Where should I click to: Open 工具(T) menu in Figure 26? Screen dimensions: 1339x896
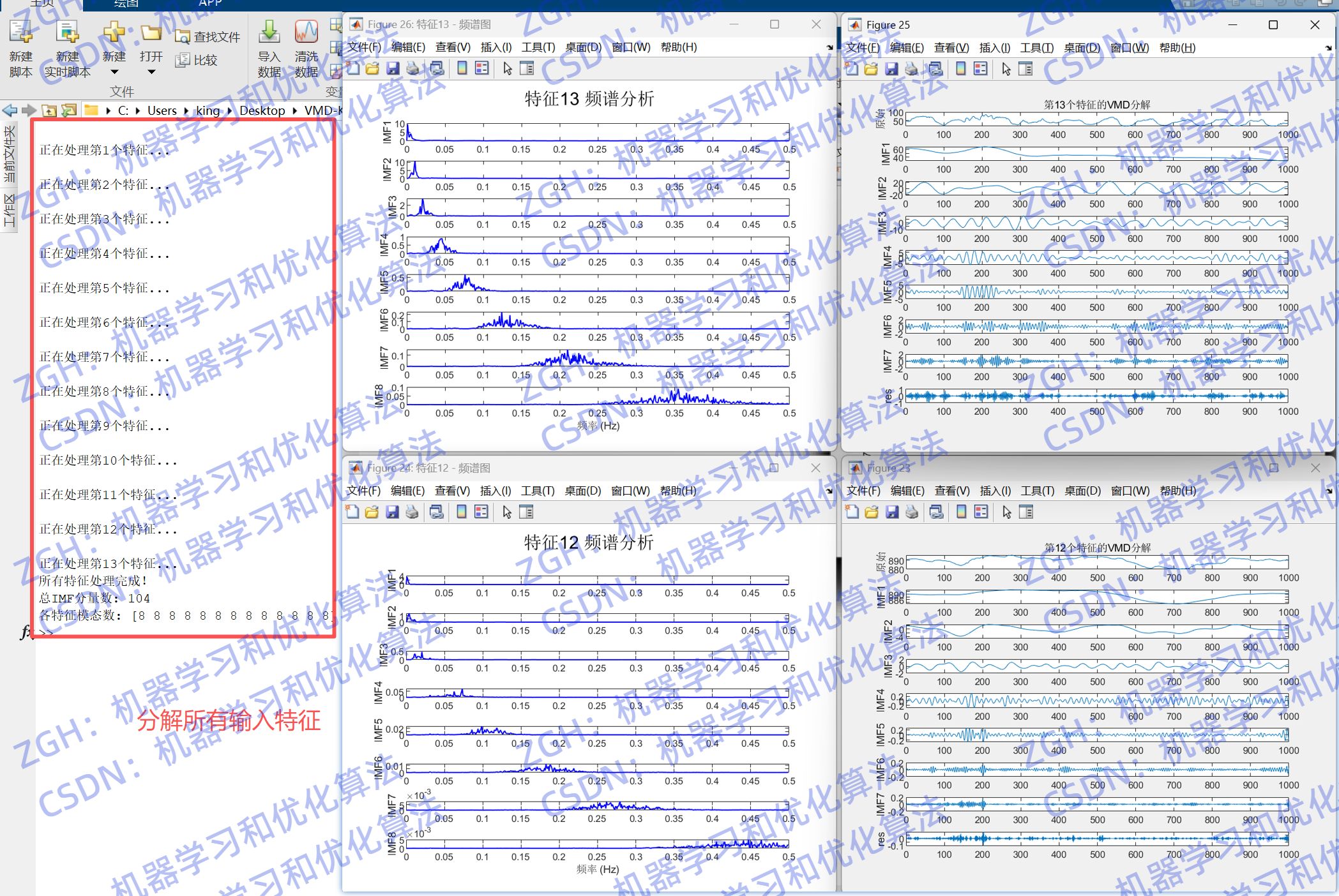click(538, 47)
